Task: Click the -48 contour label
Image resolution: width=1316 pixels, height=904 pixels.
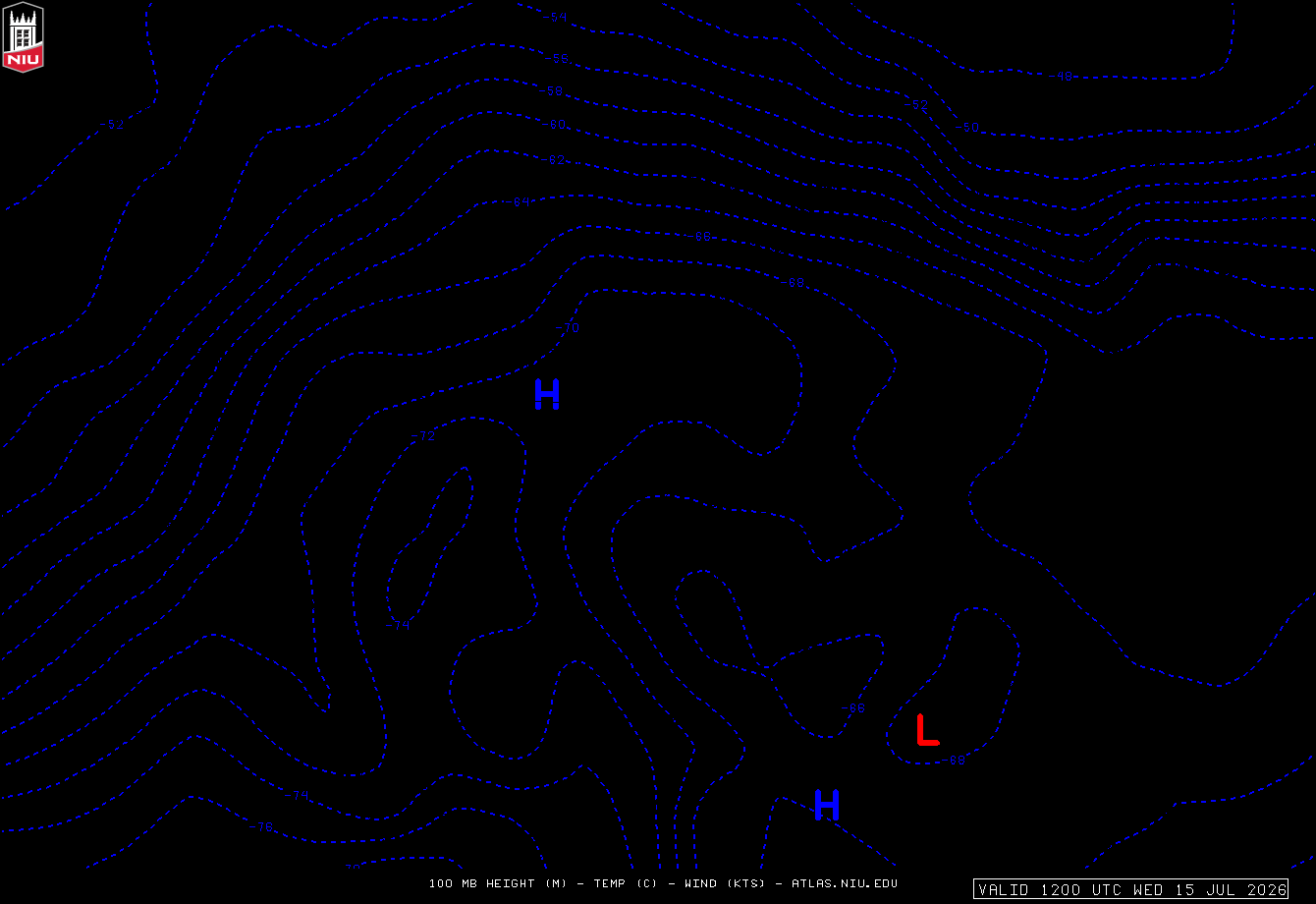Action: [1061, 76]
